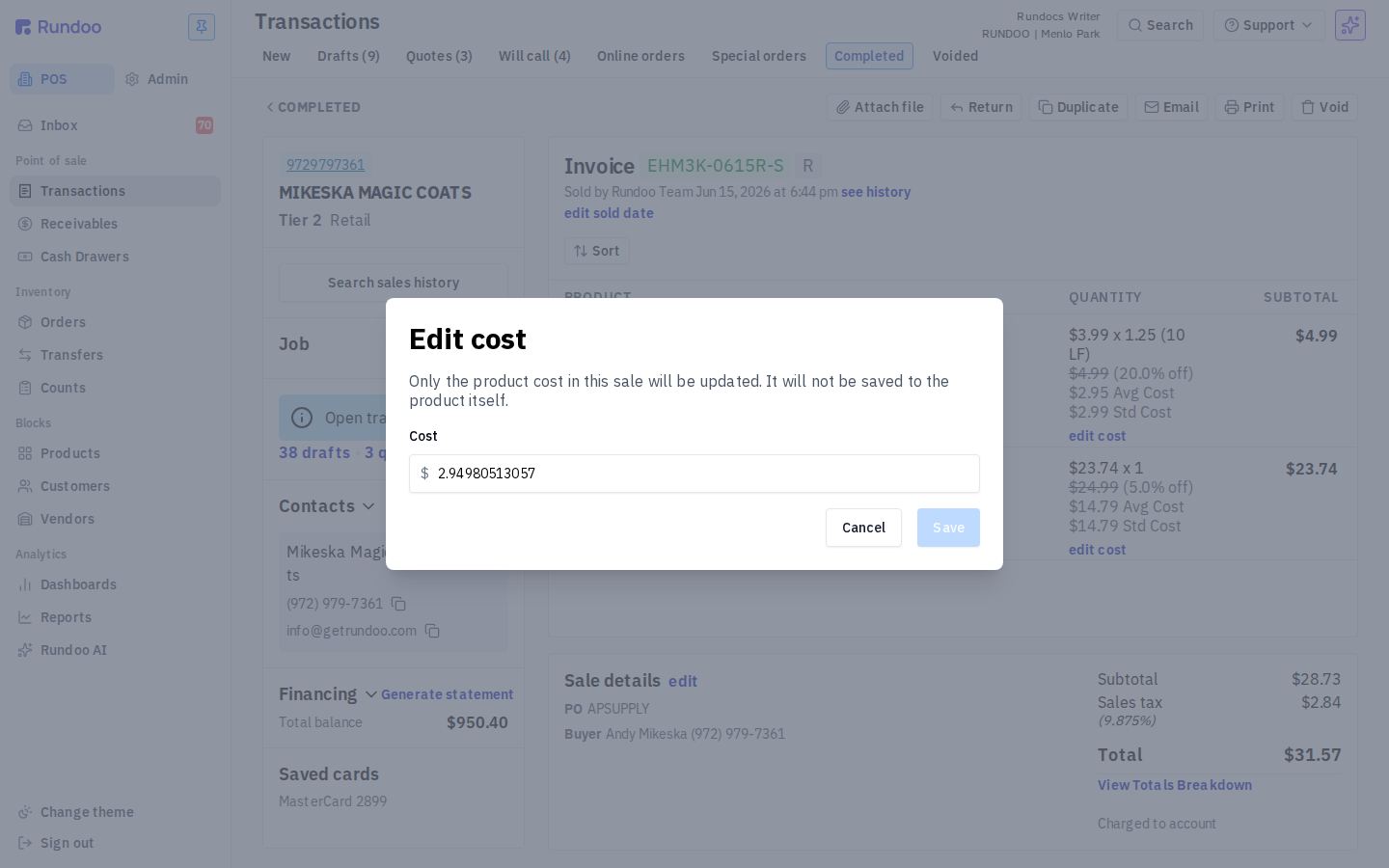Click the $950.40 total balance
Screen dimensions: 1389x868
tap(477, 722)
